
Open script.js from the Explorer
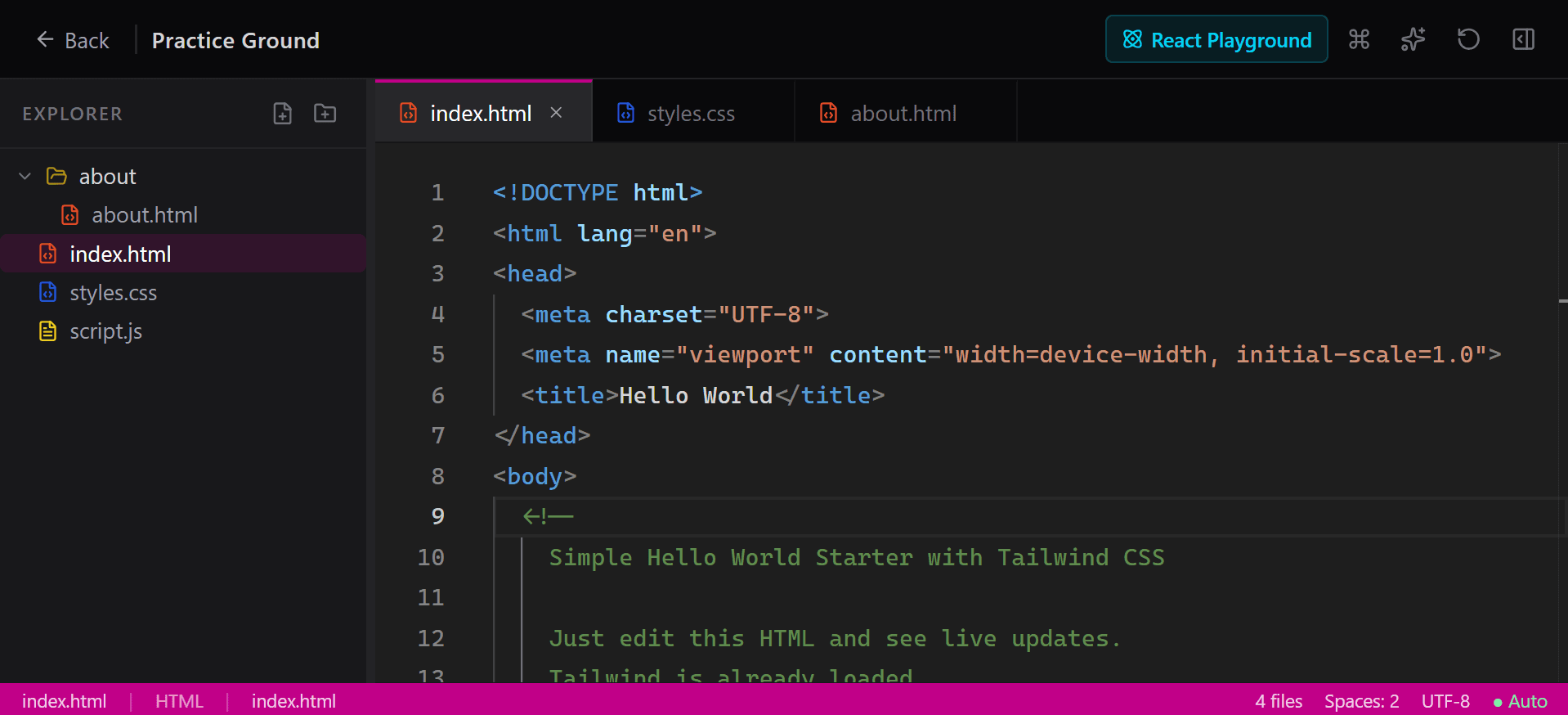(105, 331)
